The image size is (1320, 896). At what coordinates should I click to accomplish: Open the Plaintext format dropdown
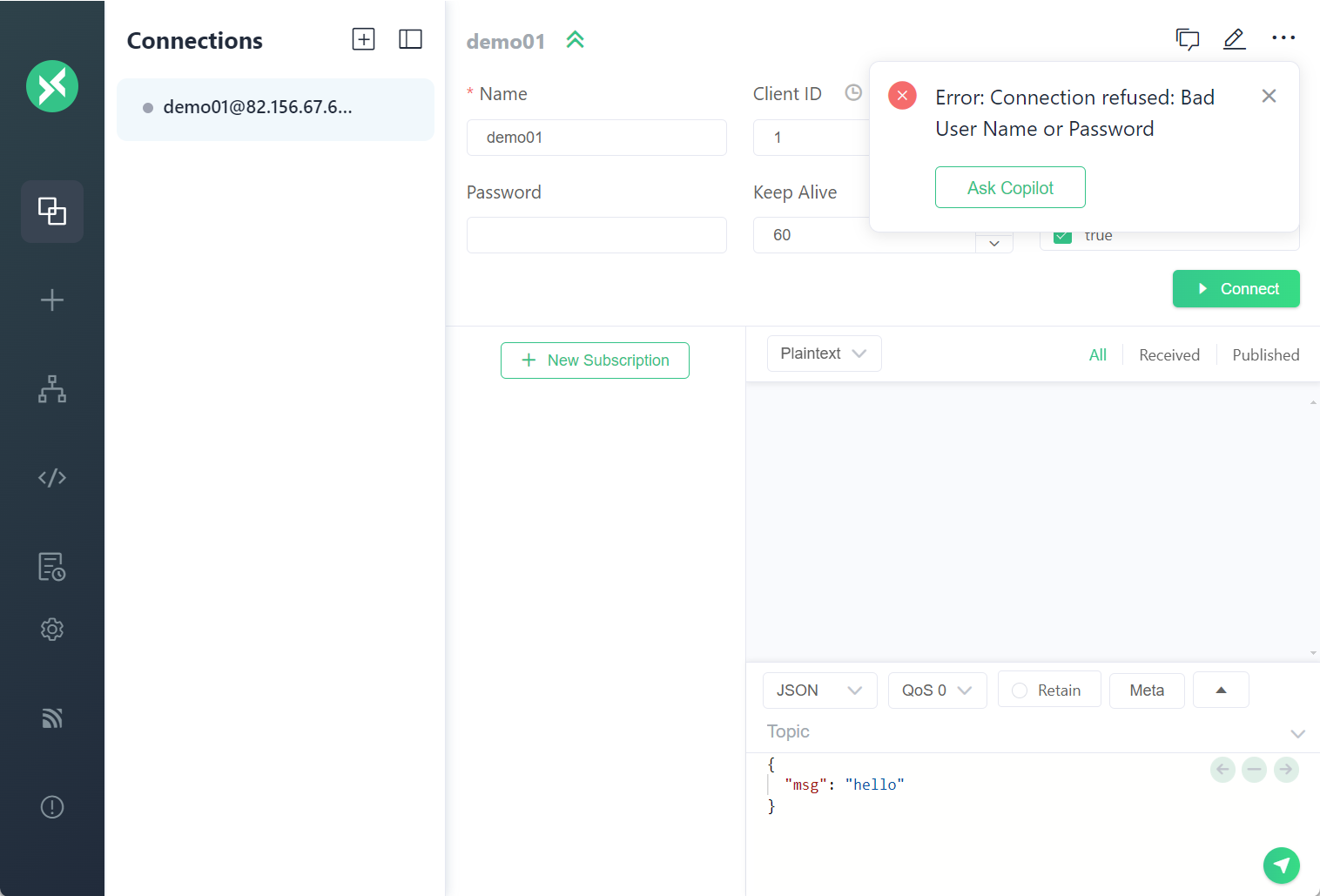click(824, 354)
